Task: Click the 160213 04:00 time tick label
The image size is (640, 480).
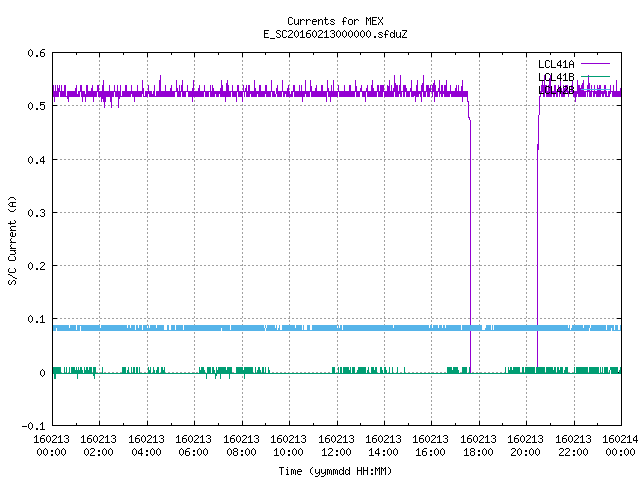Action: [146, 445]
